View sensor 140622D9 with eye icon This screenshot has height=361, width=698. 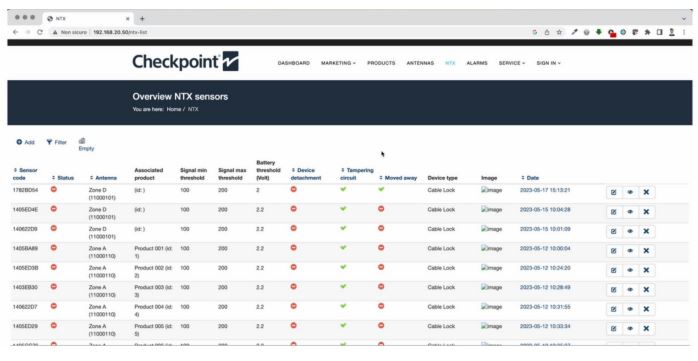click(630, 231)
